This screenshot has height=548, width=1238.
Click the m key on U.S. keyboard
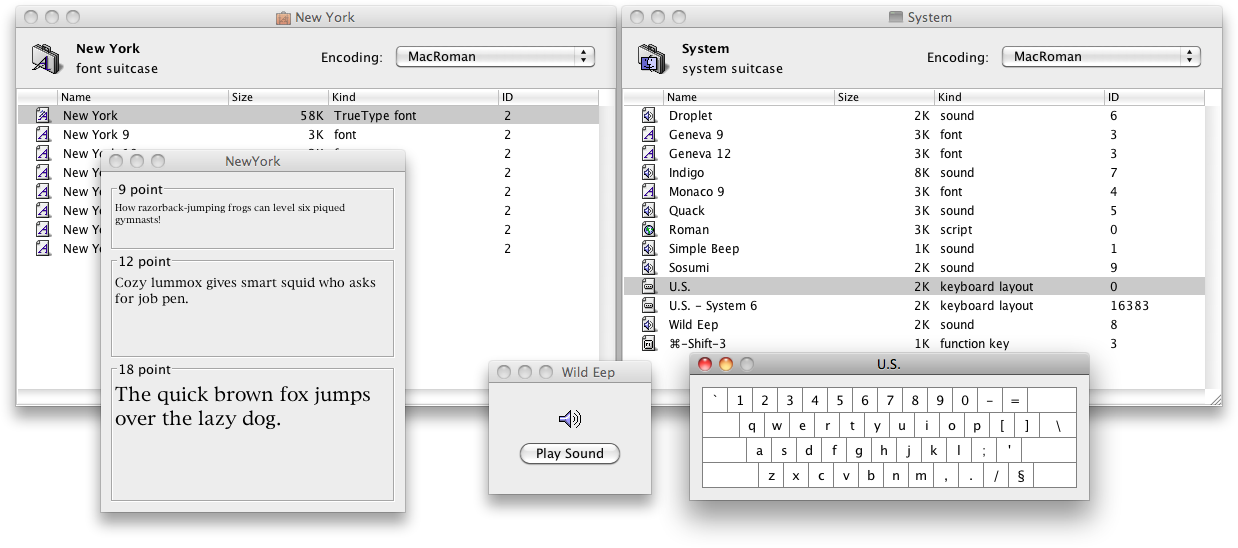[x=921, y=476]
